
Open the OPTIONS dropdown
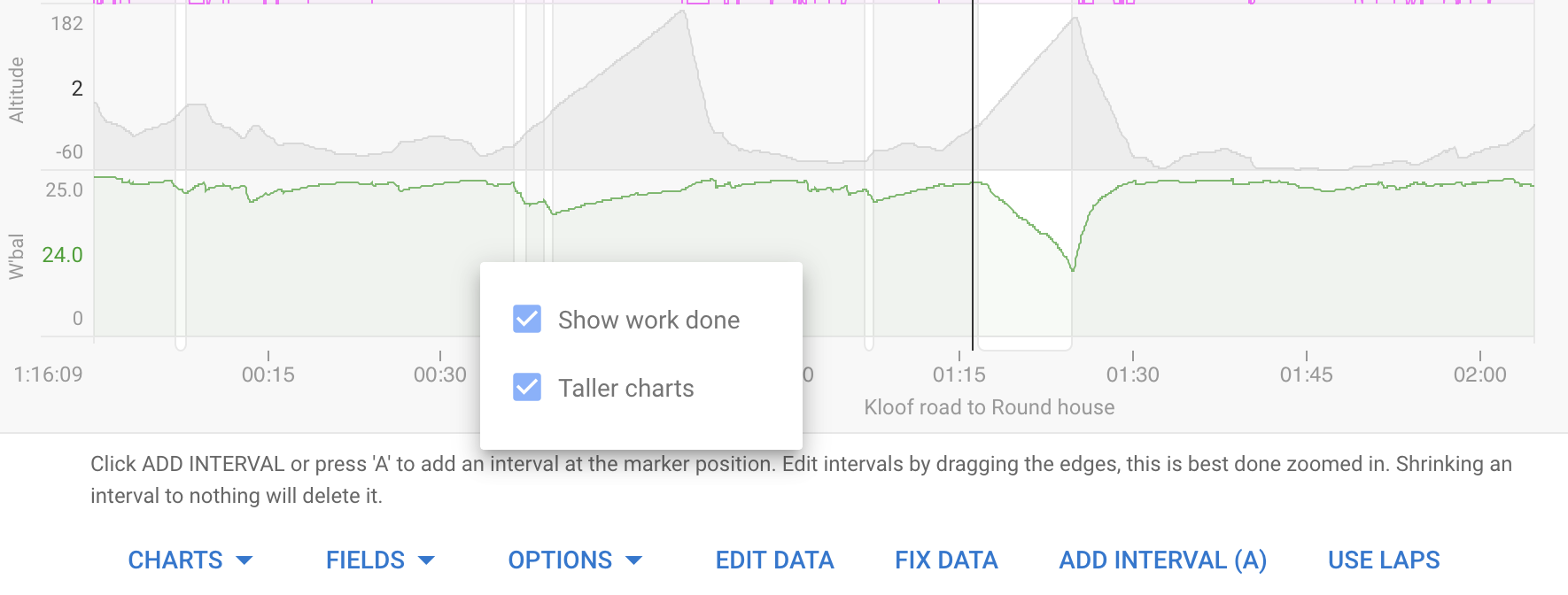coord(575,560)
